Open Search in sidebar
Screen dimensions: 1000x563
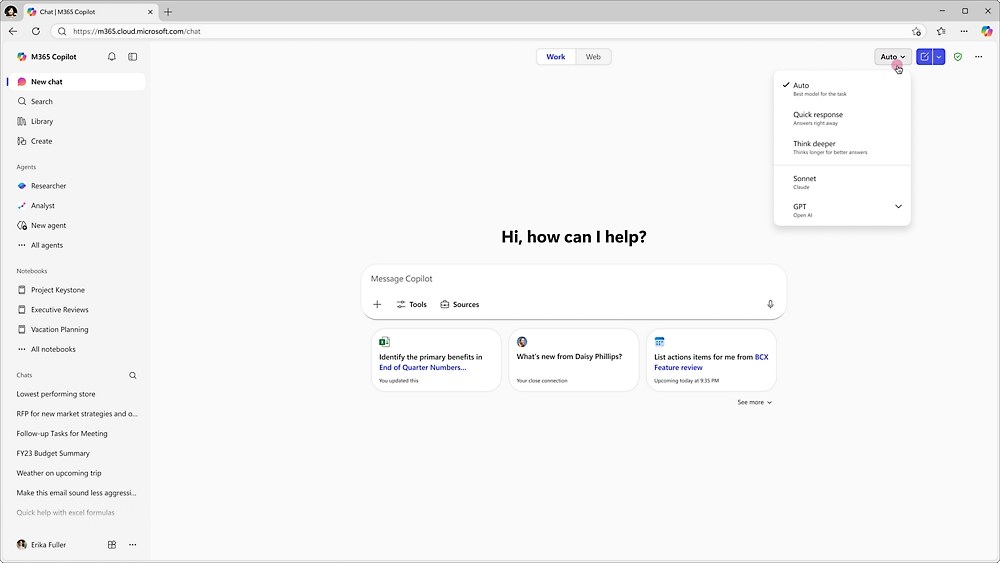pyautogui.click(x=77, y=101)
